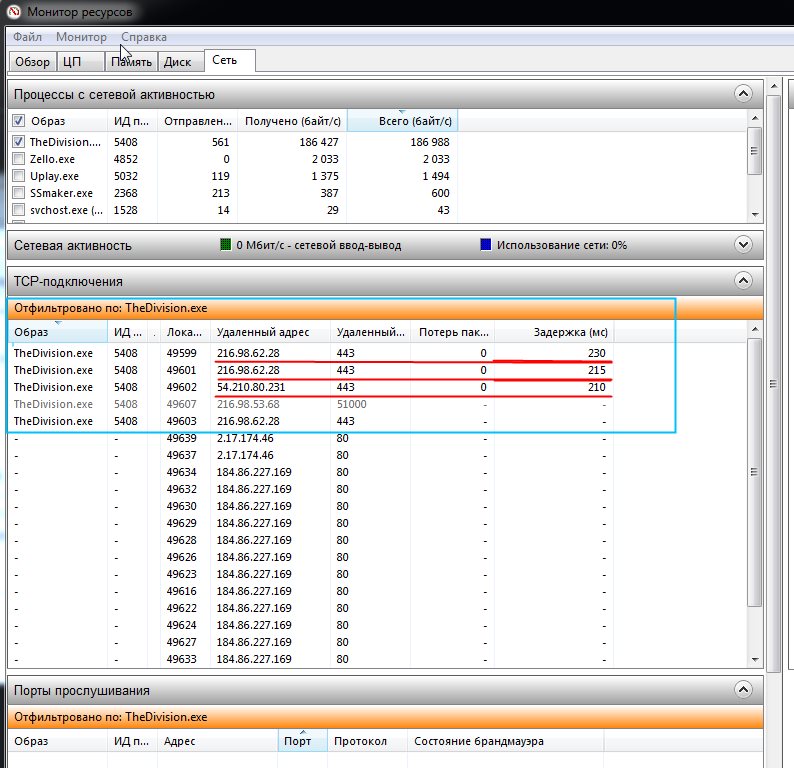
Task: Collapse the Порты прослушивания section
Action: click(742, 690)
